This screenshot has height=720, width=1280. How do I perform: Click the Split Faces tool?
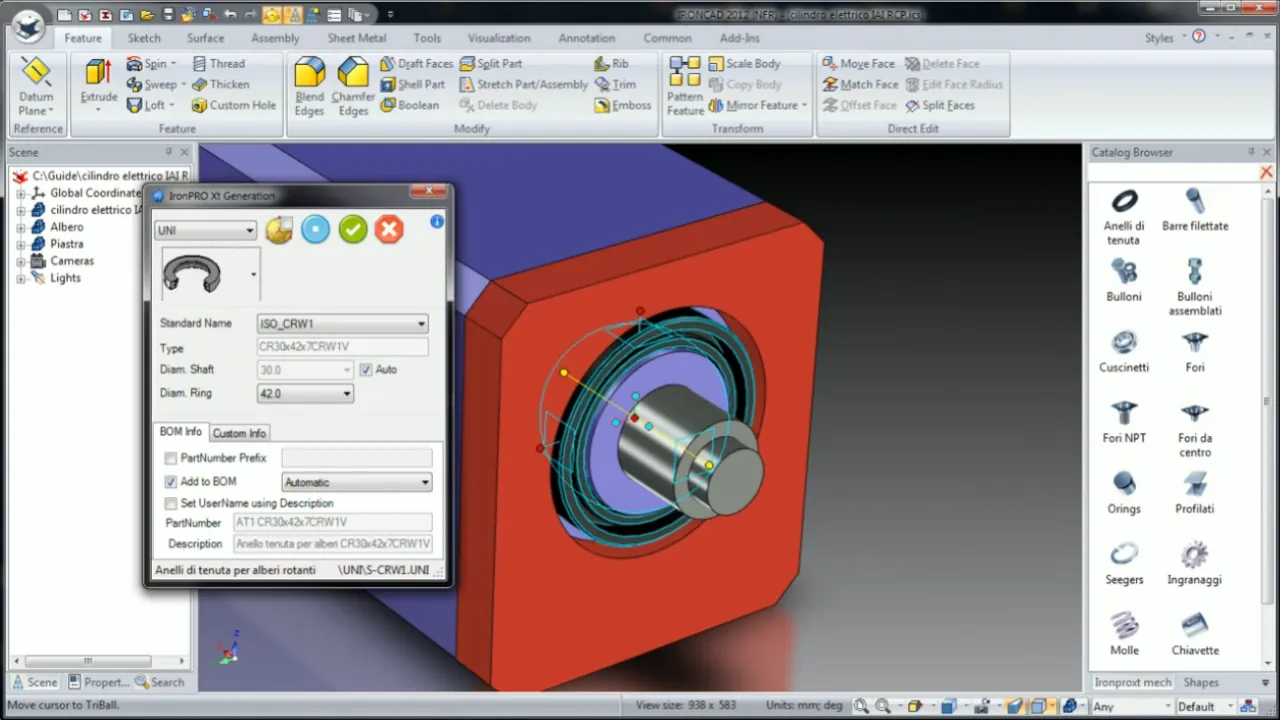click(940, 105)
